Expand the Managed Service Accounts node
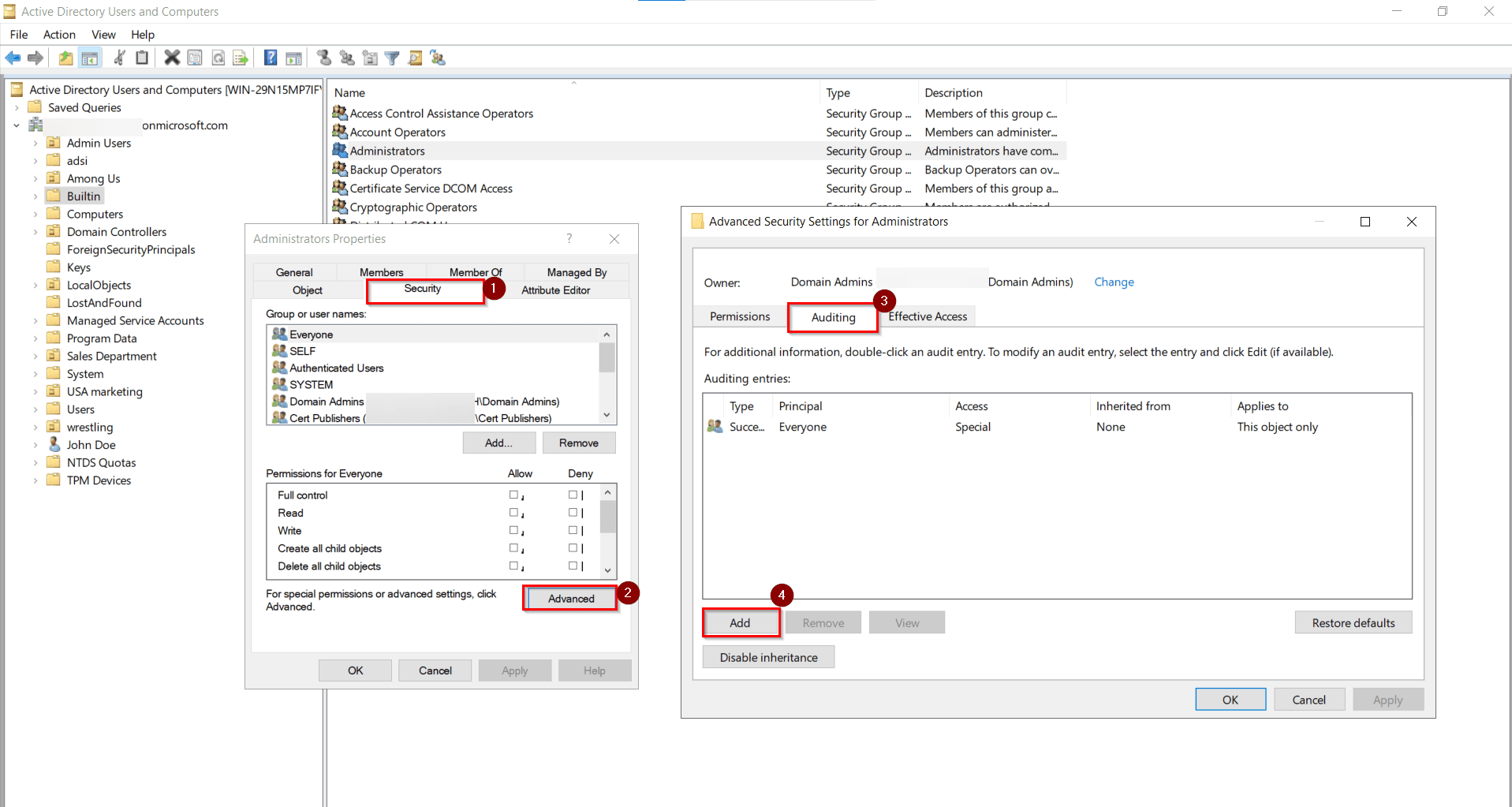Viewport: 1512px width, 807px height. click(x=35, y=320)
